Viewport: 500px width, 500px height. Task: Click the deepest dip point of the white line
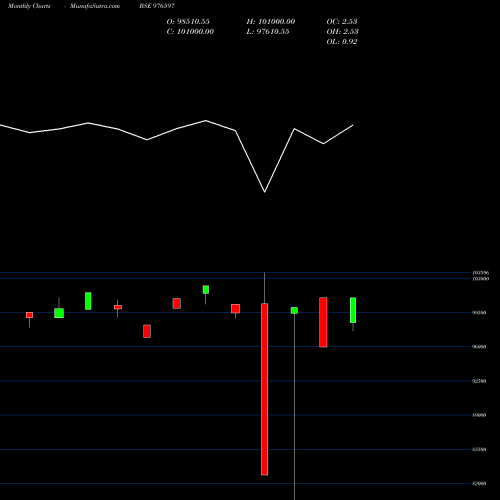click(x=265, y=192)
